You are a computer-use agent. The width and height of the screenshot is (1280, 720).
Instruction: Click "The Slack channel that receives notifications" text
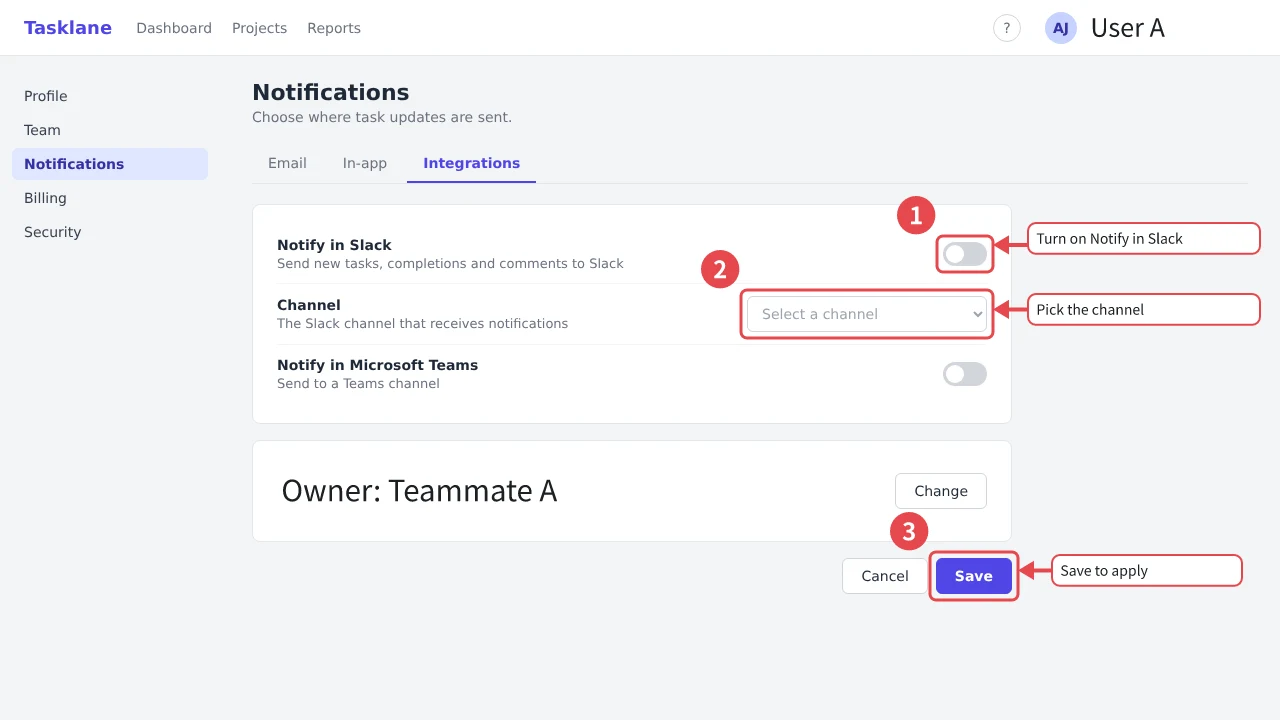(x=422, y=324)
